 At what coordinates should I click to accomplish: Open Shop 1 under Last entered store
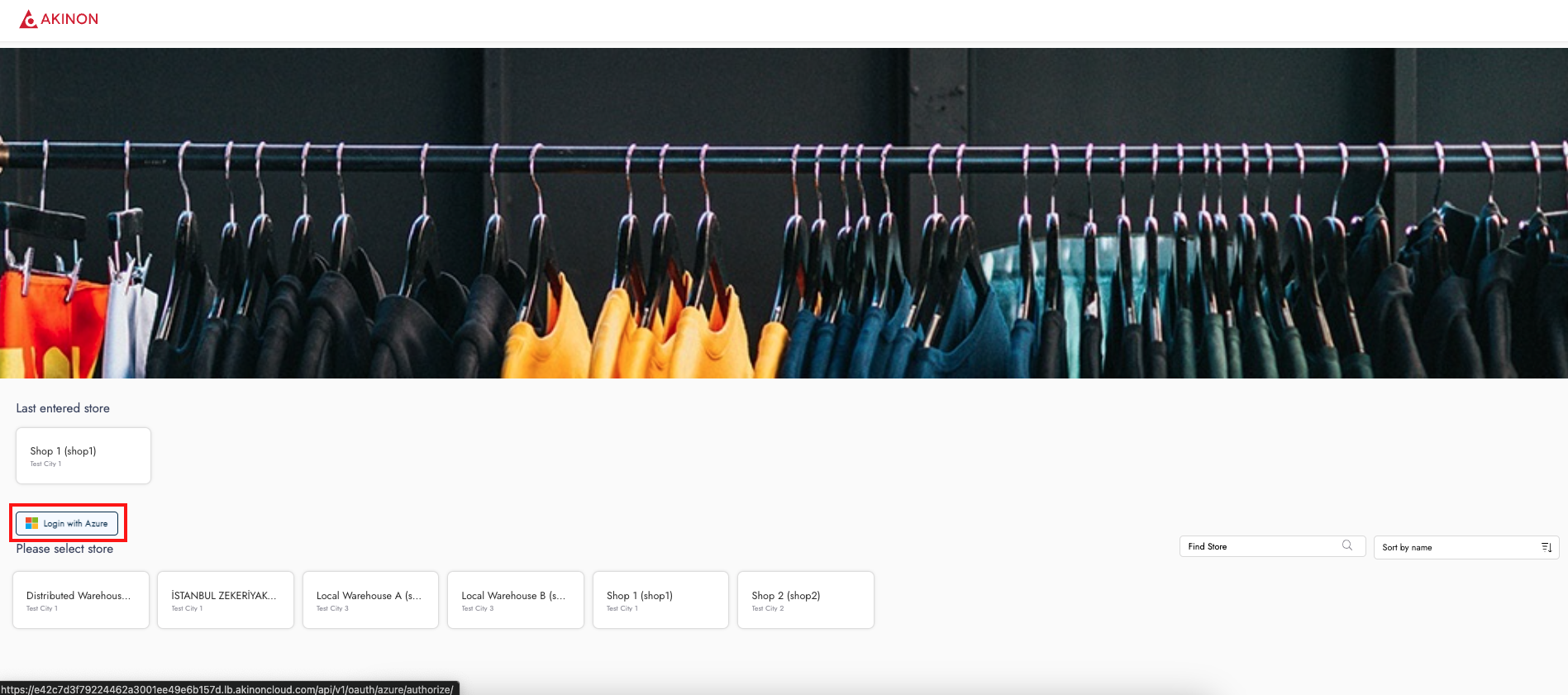(x=83, y=455)
